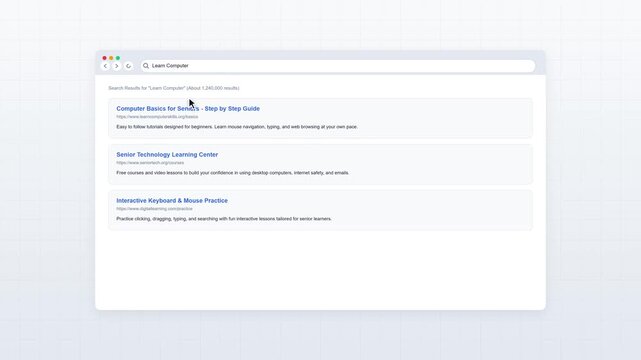Click the "Practice clicking, dragging, typing" description
Image resolution: width=641 pixels, height=360 pixels.
(224, 219)
